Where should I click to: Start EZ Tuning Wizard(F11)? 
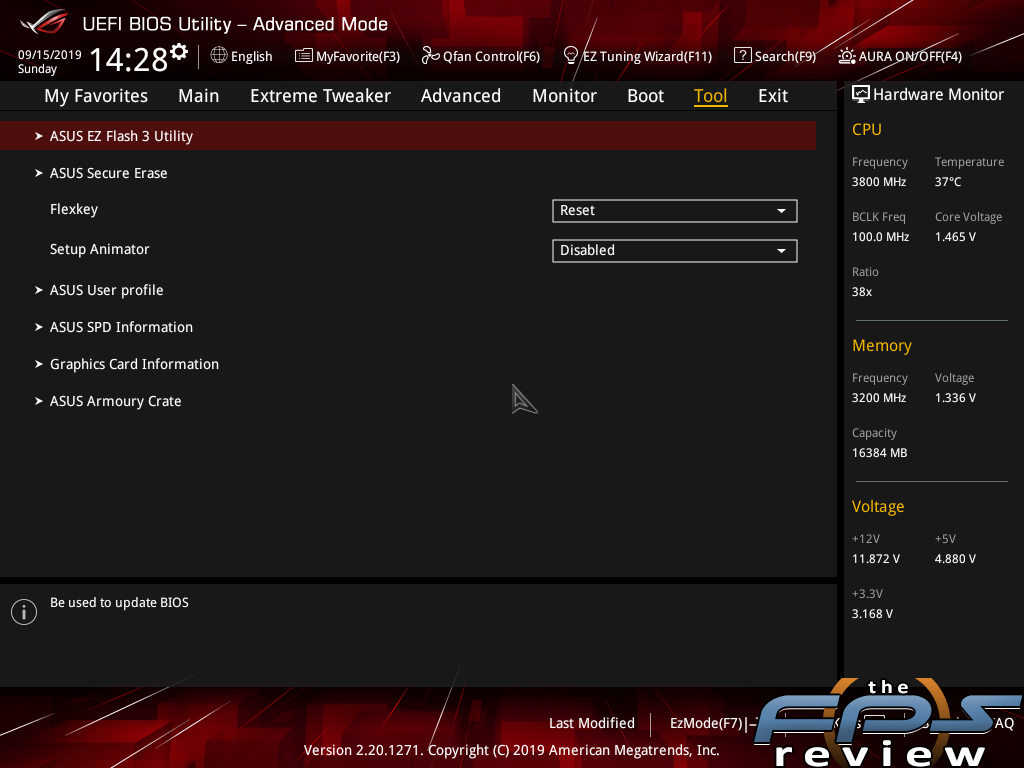pyautogui.click(x=647, y=56)
